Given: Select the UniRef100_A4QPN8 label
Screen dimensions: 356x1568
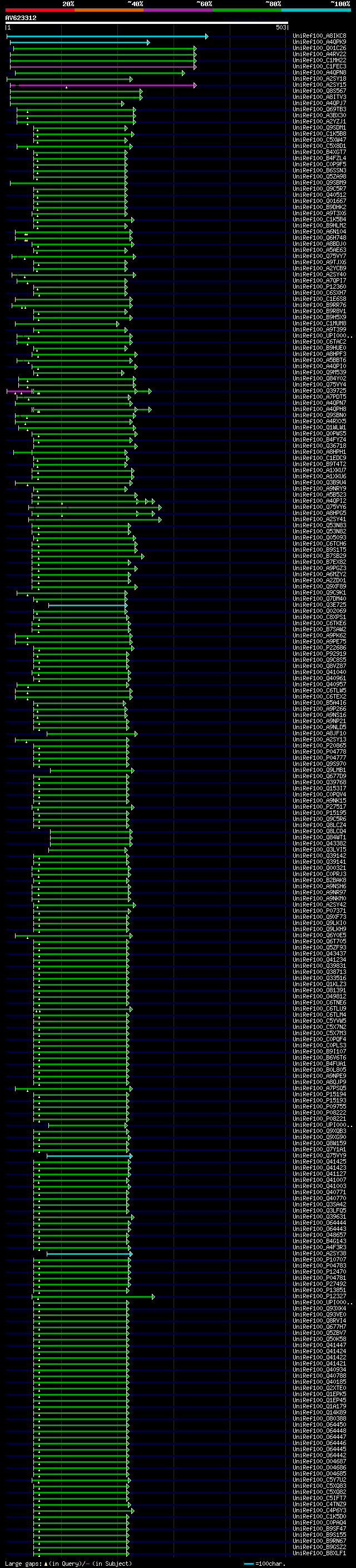Looking at the screenshot, I should coord(319,72).
